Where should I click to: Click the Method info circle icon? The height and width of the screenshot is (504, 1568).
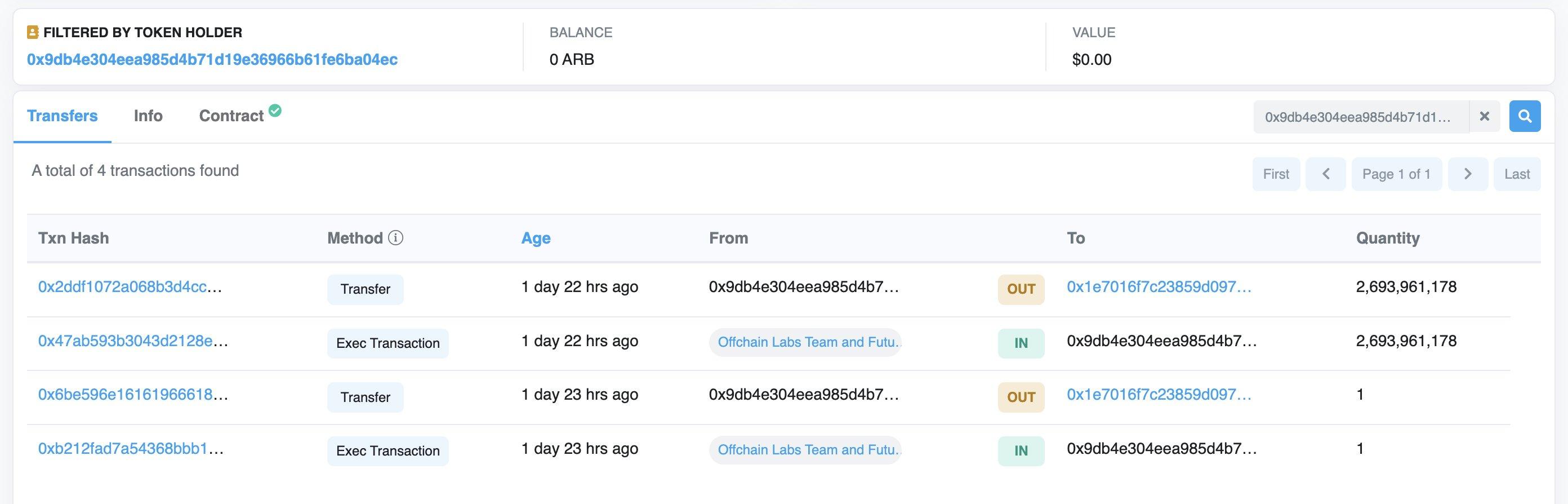click(x=395, y=238)
